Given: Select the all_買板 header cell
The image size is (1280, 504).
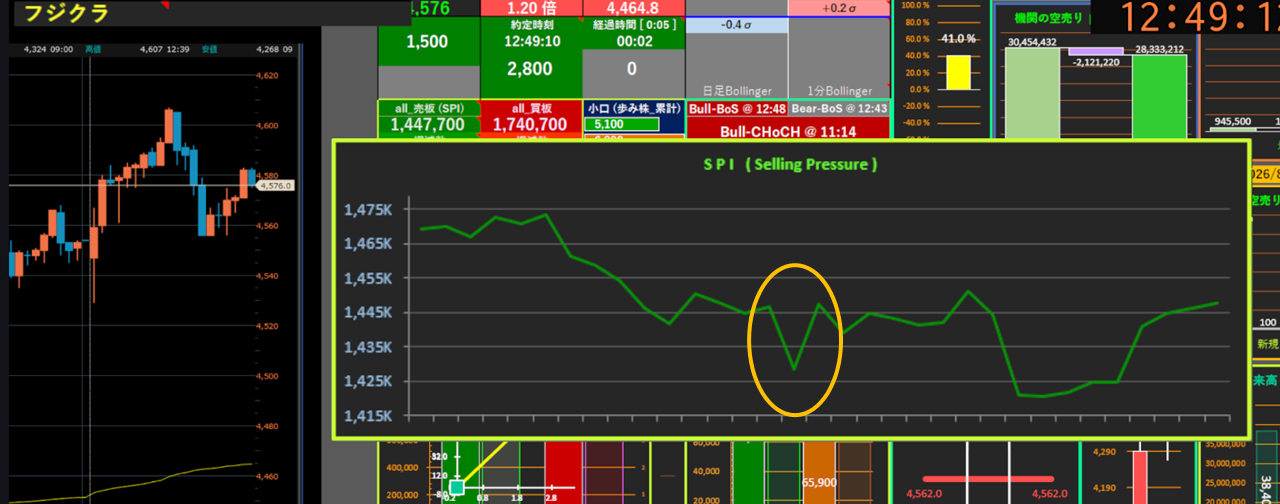Looking at the screenshot, I should click(531, 108).
